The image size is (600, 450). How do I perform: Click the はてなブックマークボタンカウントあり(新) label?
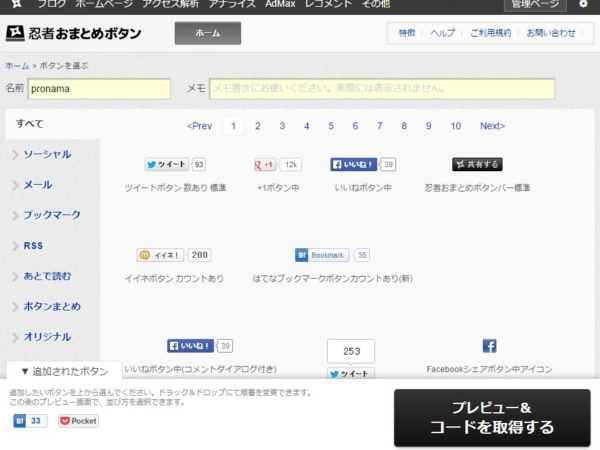332,279
